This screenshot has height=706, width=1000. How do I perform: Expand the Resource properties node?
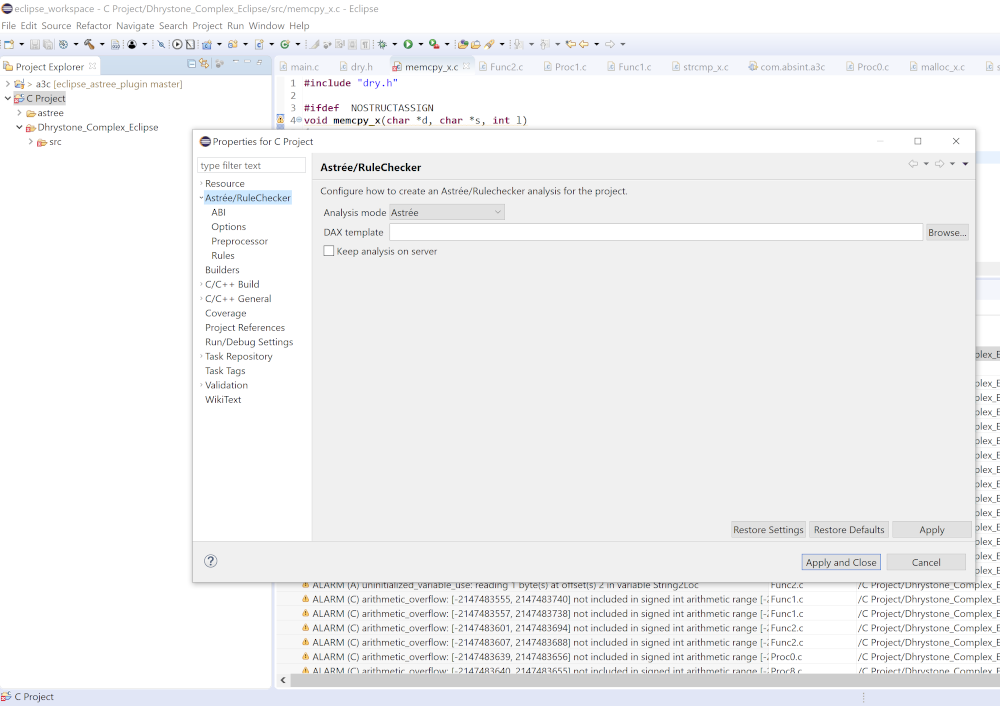[x=201, y=184]
